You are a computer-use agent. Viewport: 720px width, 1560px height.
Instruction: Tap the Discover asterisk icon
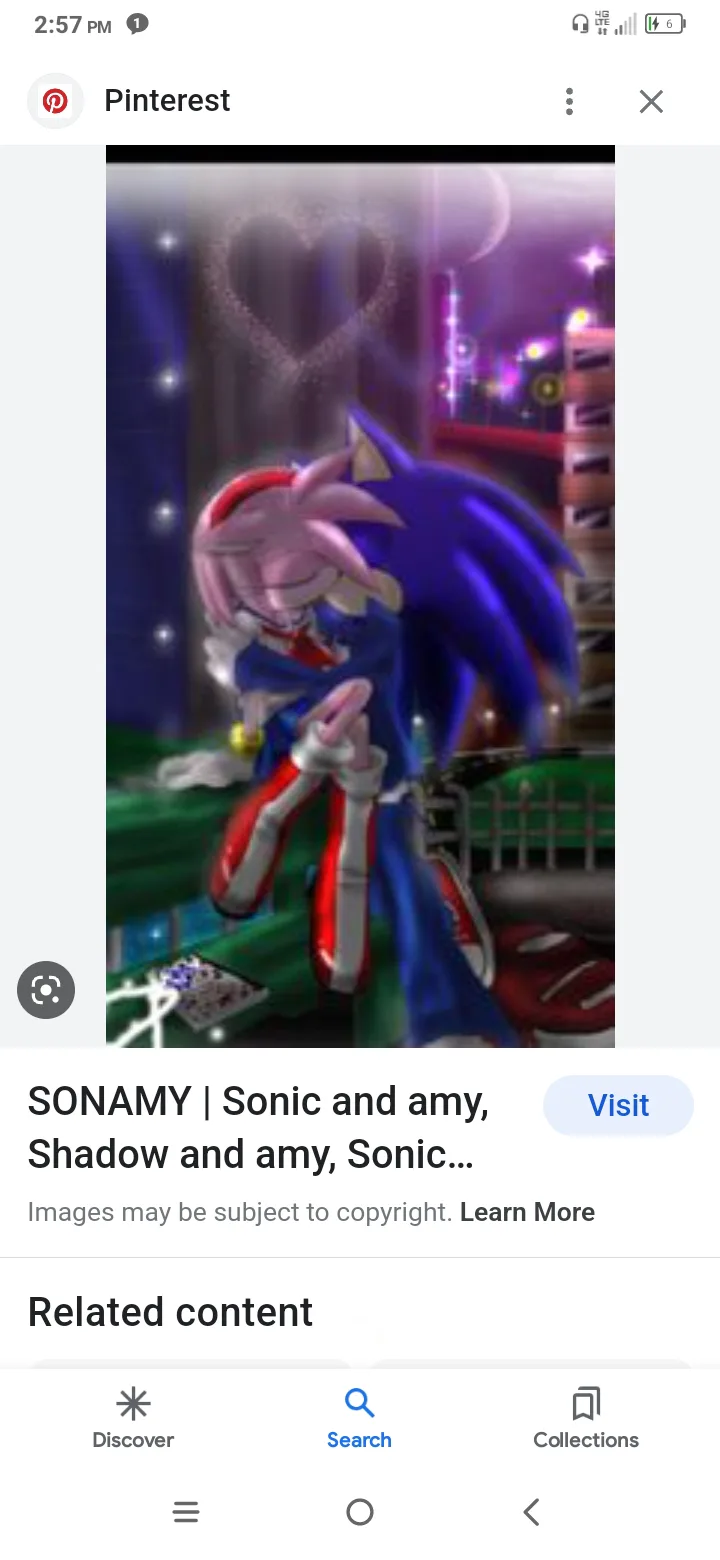(133, 1404)
